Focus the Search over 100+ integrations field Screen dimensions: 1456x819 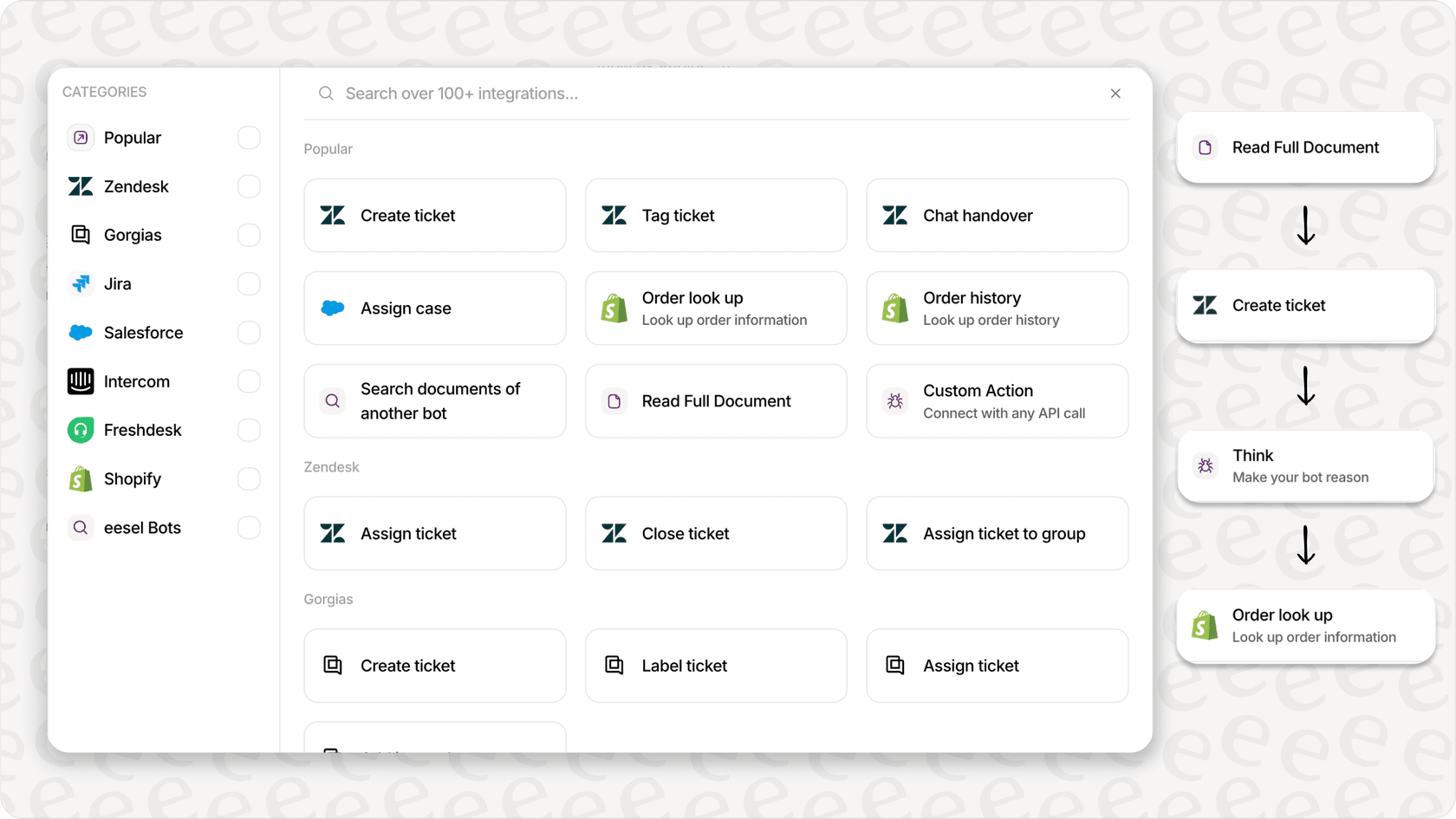(716, 94)
